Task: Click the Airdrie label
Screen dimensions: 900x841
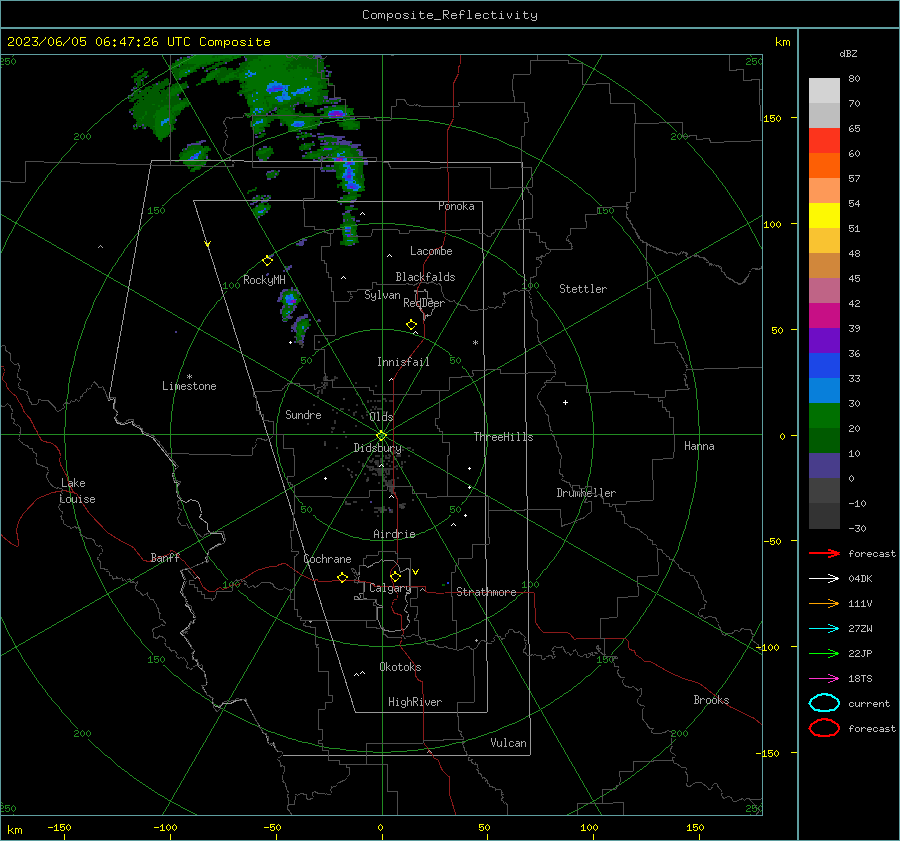Action: coord(394,534)
